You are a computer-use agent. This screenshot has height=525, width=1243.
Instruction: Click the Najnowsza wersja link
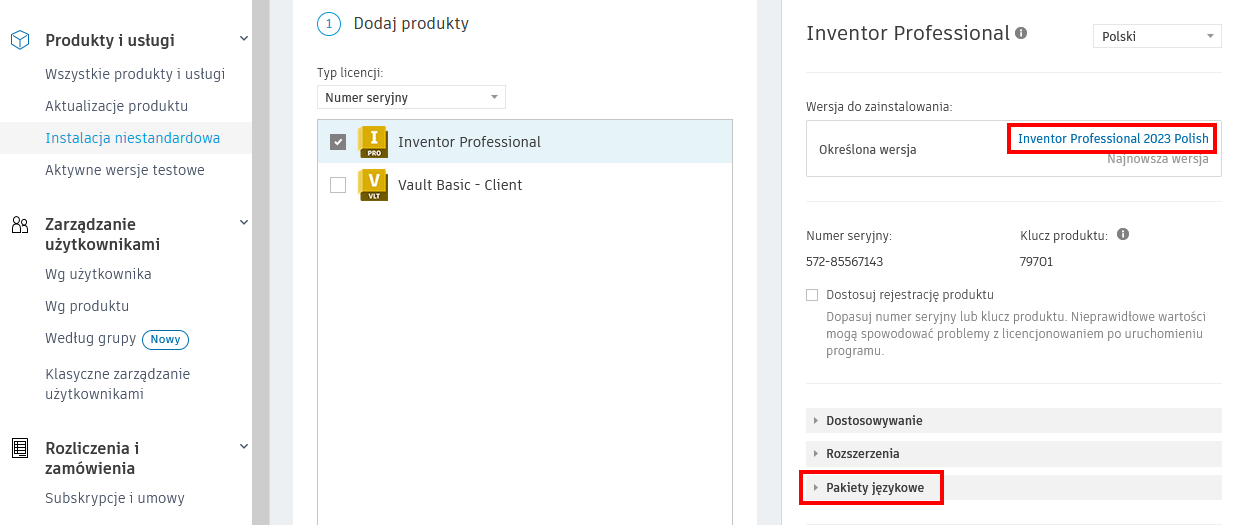tap(1157, 159)
